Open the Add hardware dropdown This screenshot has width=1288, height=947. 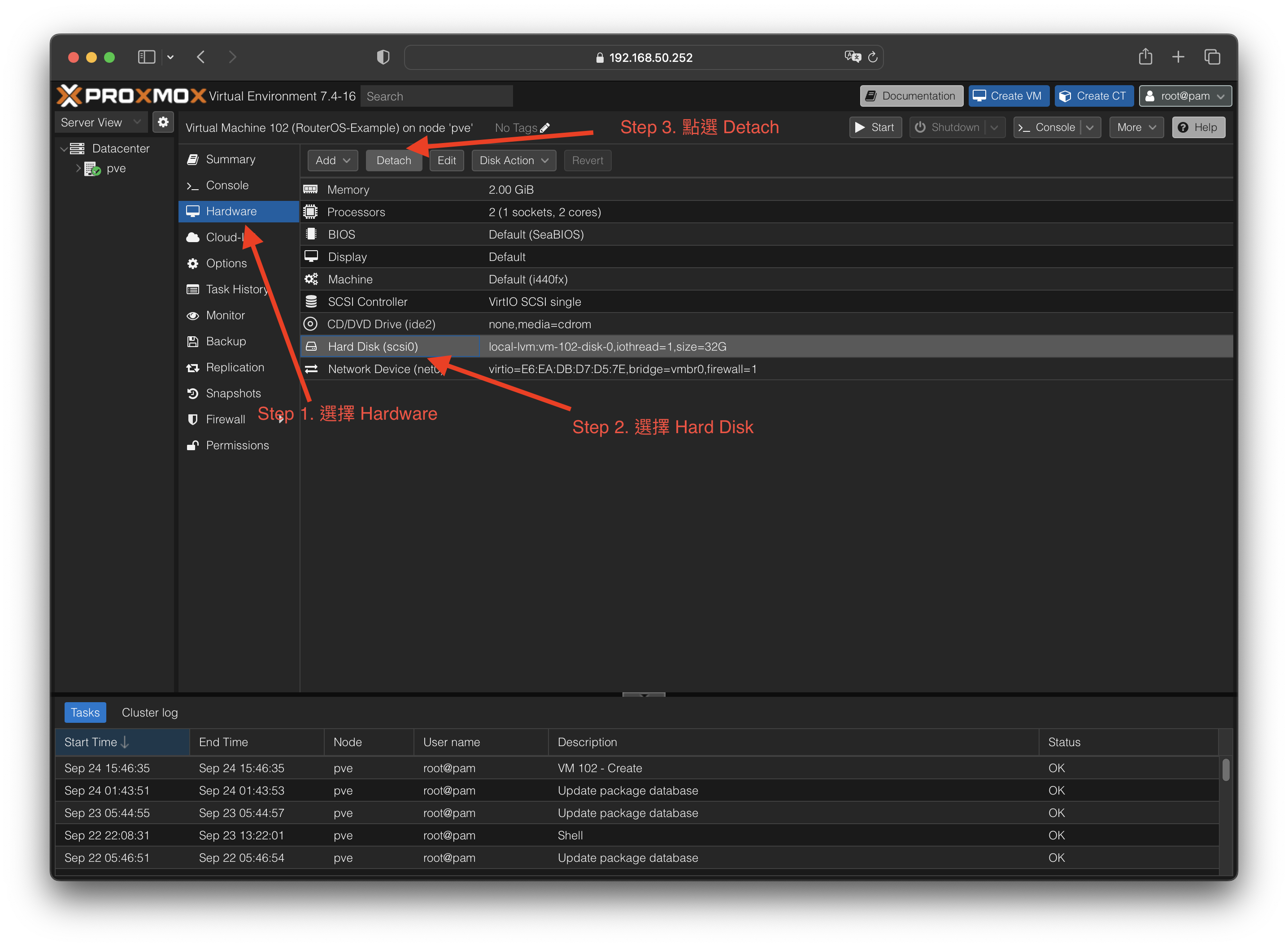coord(332,161)
